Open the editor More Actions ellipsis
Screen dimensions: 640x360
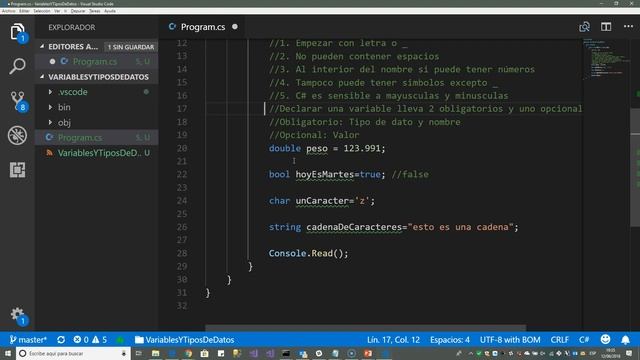(x=628, y=27)
